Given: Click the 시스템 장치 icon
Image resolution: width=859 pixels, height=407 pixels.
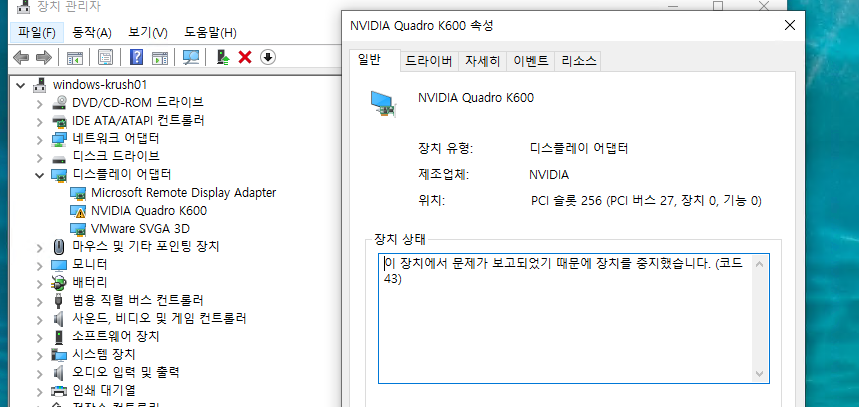Looking at the screenshot, I should click(x=59, y=354).
